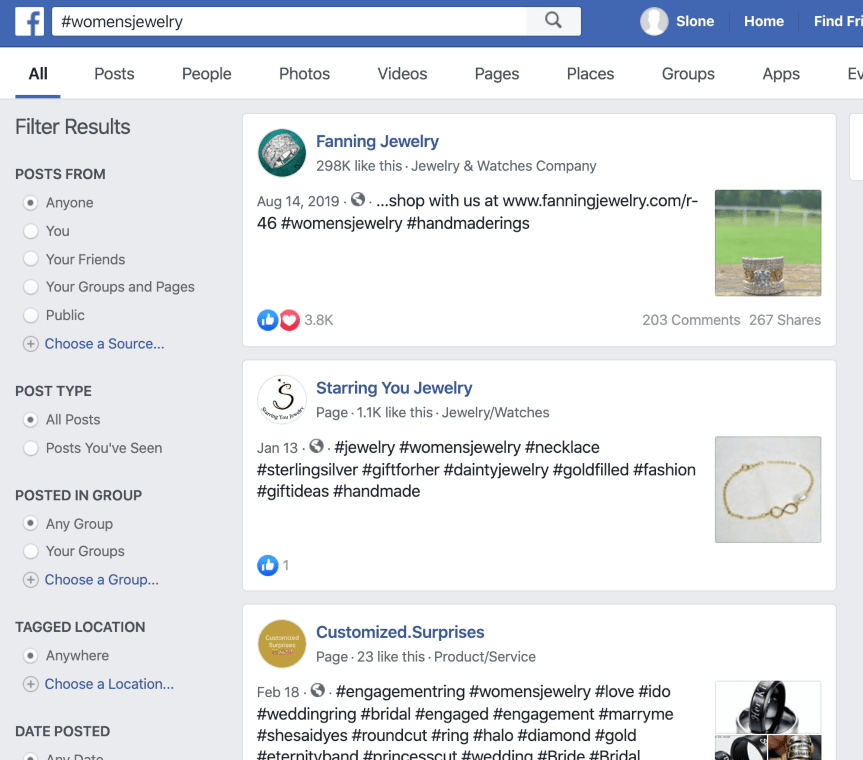Click the globe privacy icon on the Jan 13 post

[316, 447]
